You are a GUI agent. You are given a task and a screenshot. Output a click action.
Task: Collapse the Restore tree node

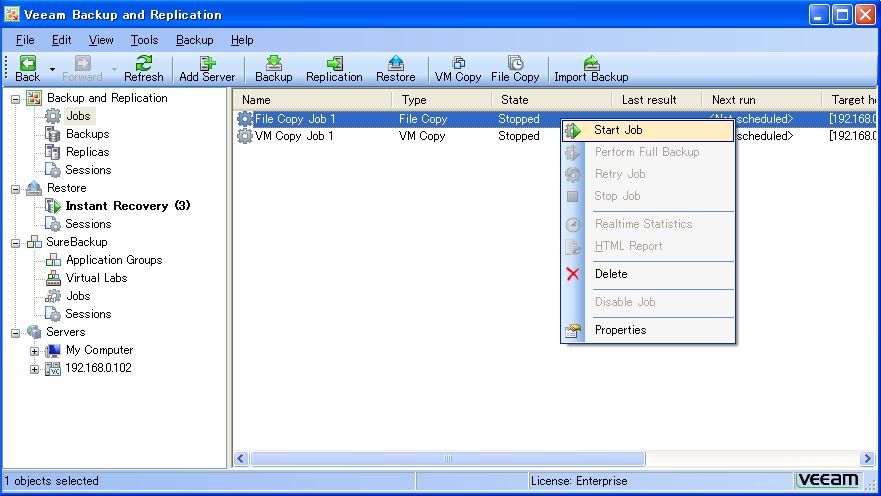pos(16,189)
